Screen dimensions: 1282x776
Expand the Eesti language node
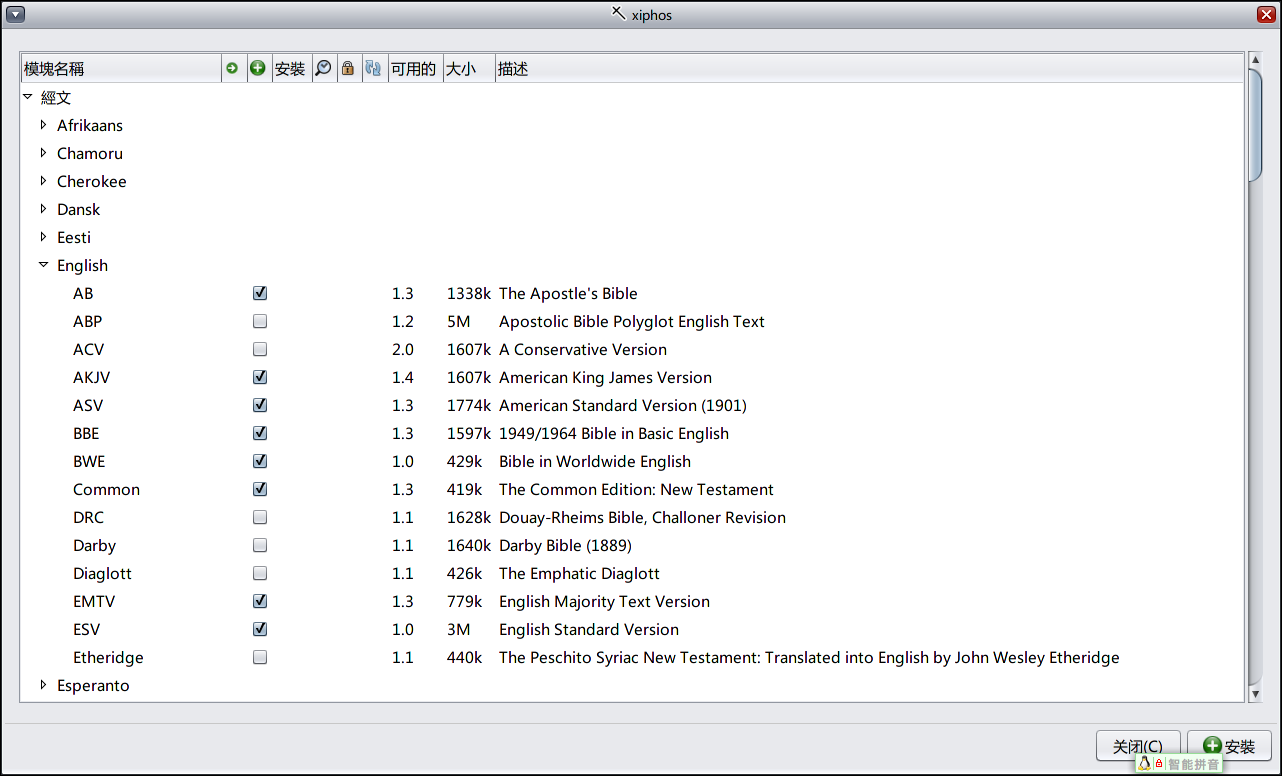[x=43, y=237]
